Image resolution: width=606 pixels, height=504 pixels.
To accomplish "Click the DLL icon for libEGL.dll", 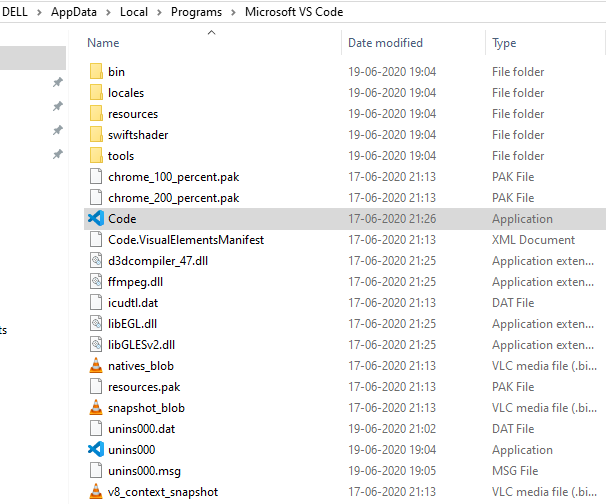I will click(x=96, y=324).
